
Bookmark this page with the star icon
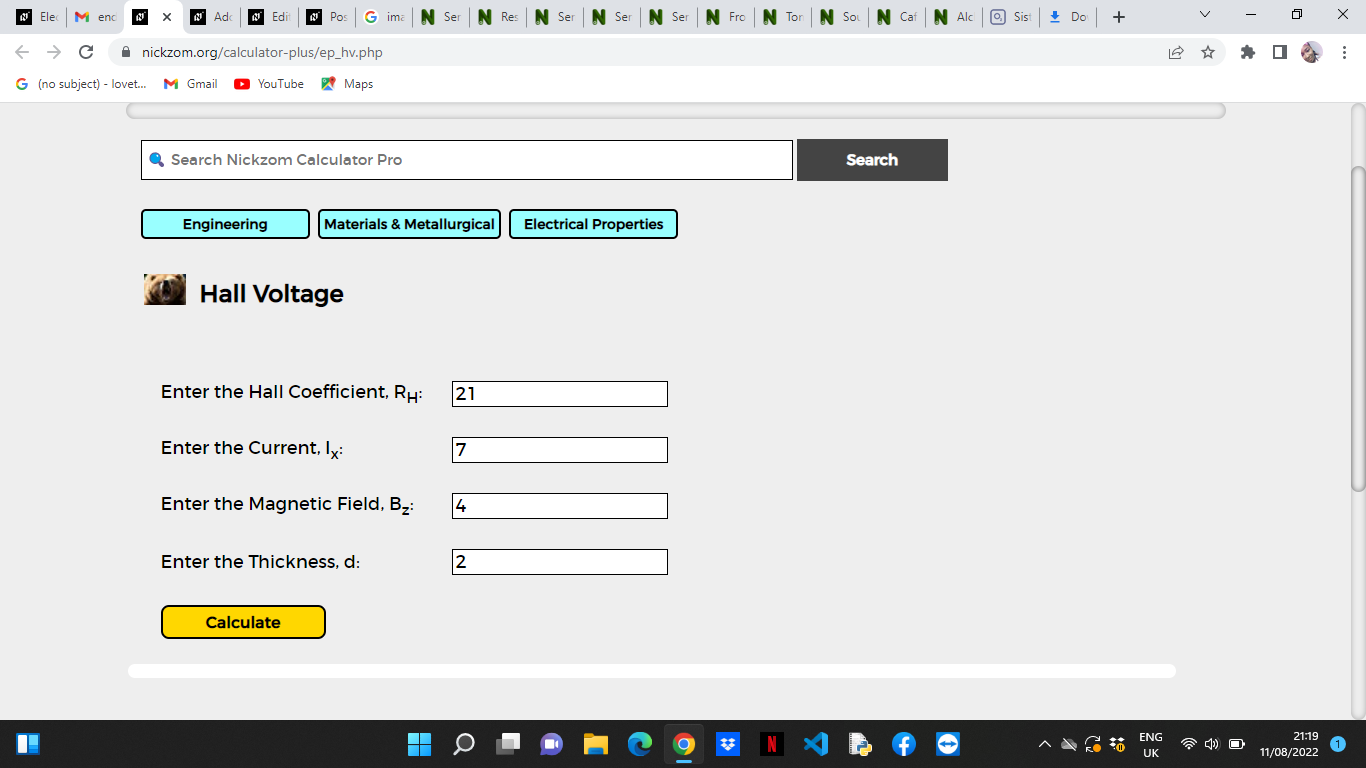(x=1208, y=52)
